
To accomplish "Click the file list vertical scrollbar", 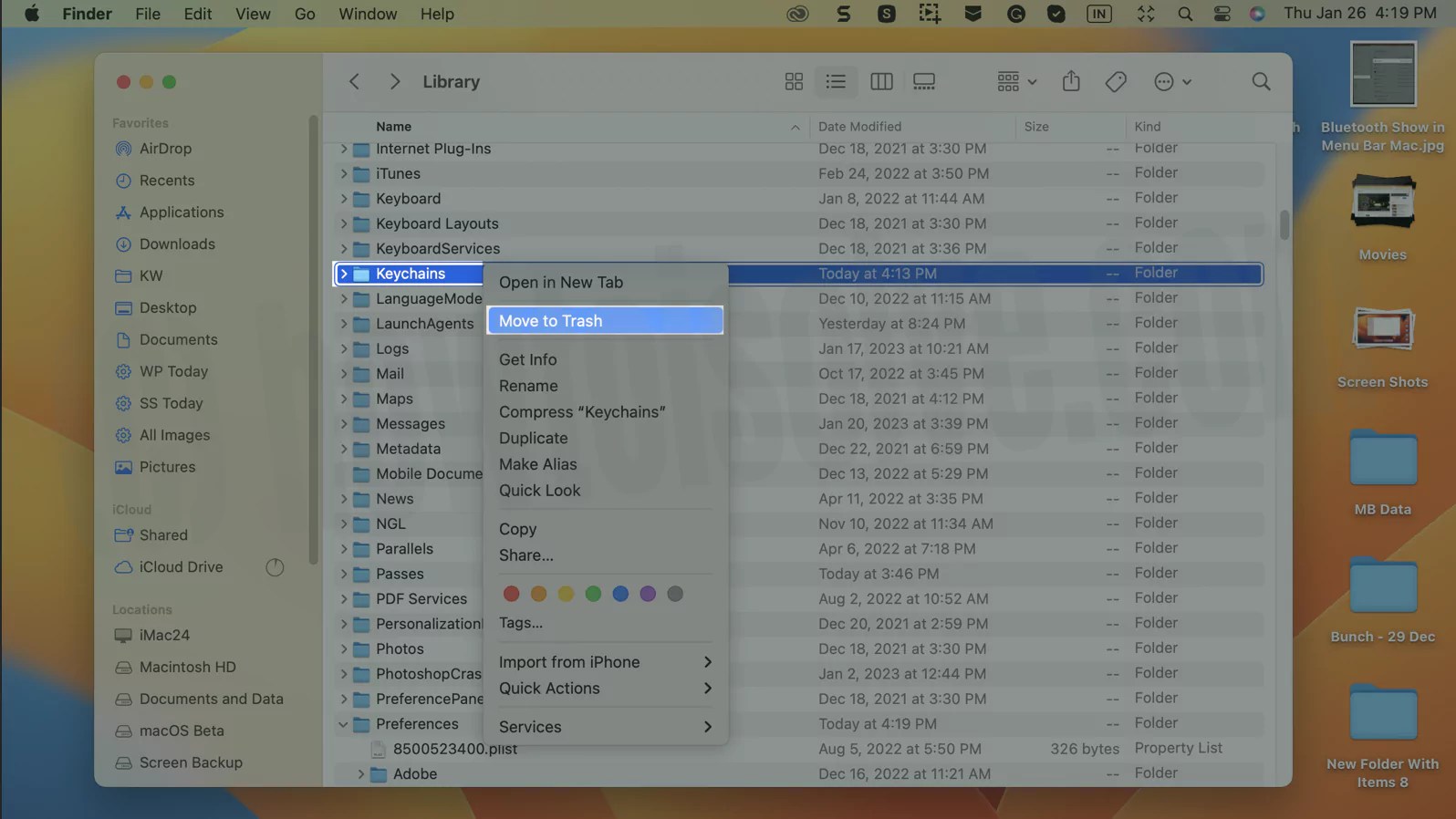I will tap(1284, 225).
